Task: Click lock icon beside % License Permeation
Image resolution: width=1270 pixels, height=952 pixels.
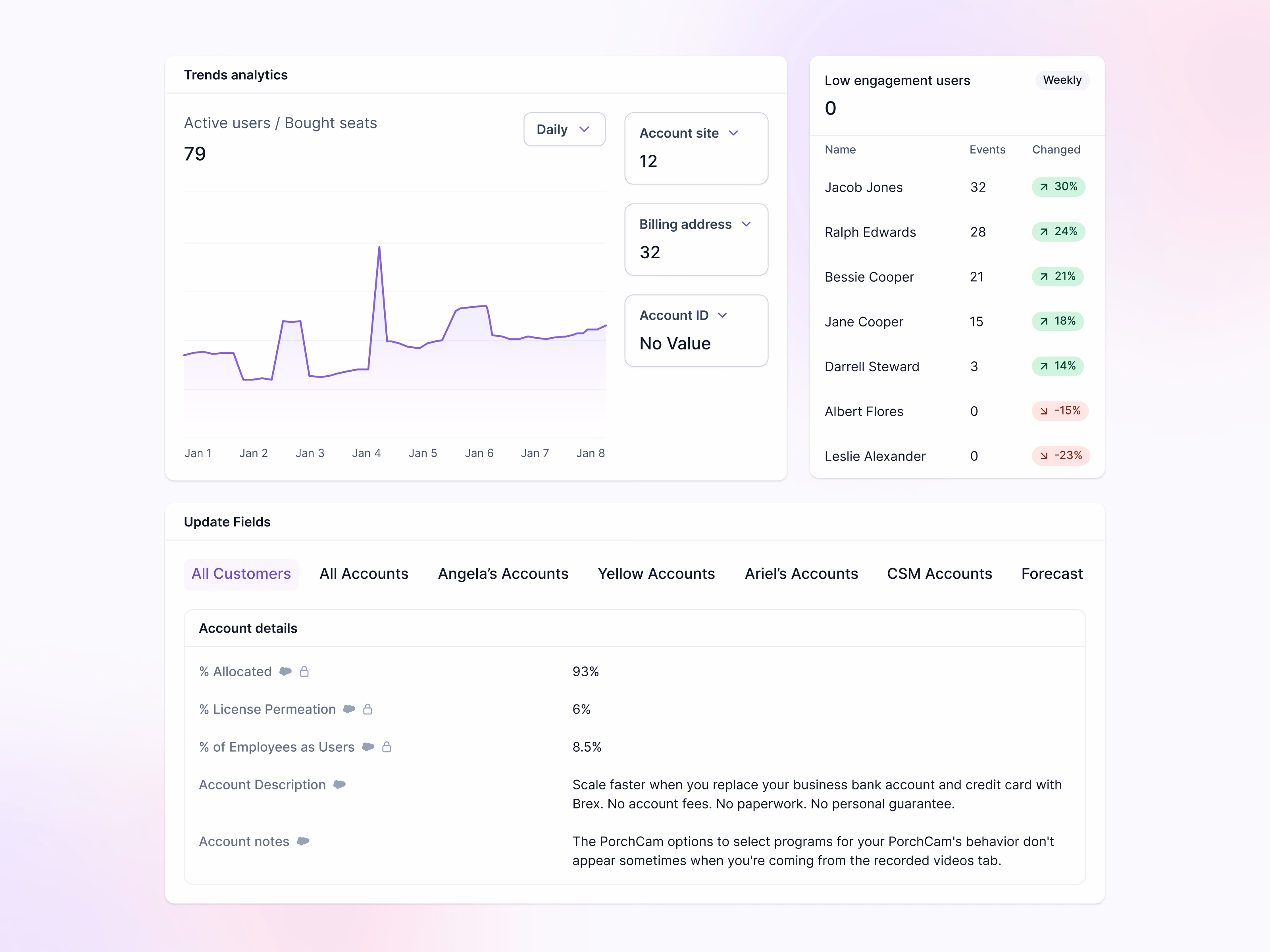Action: click(368, 709)
